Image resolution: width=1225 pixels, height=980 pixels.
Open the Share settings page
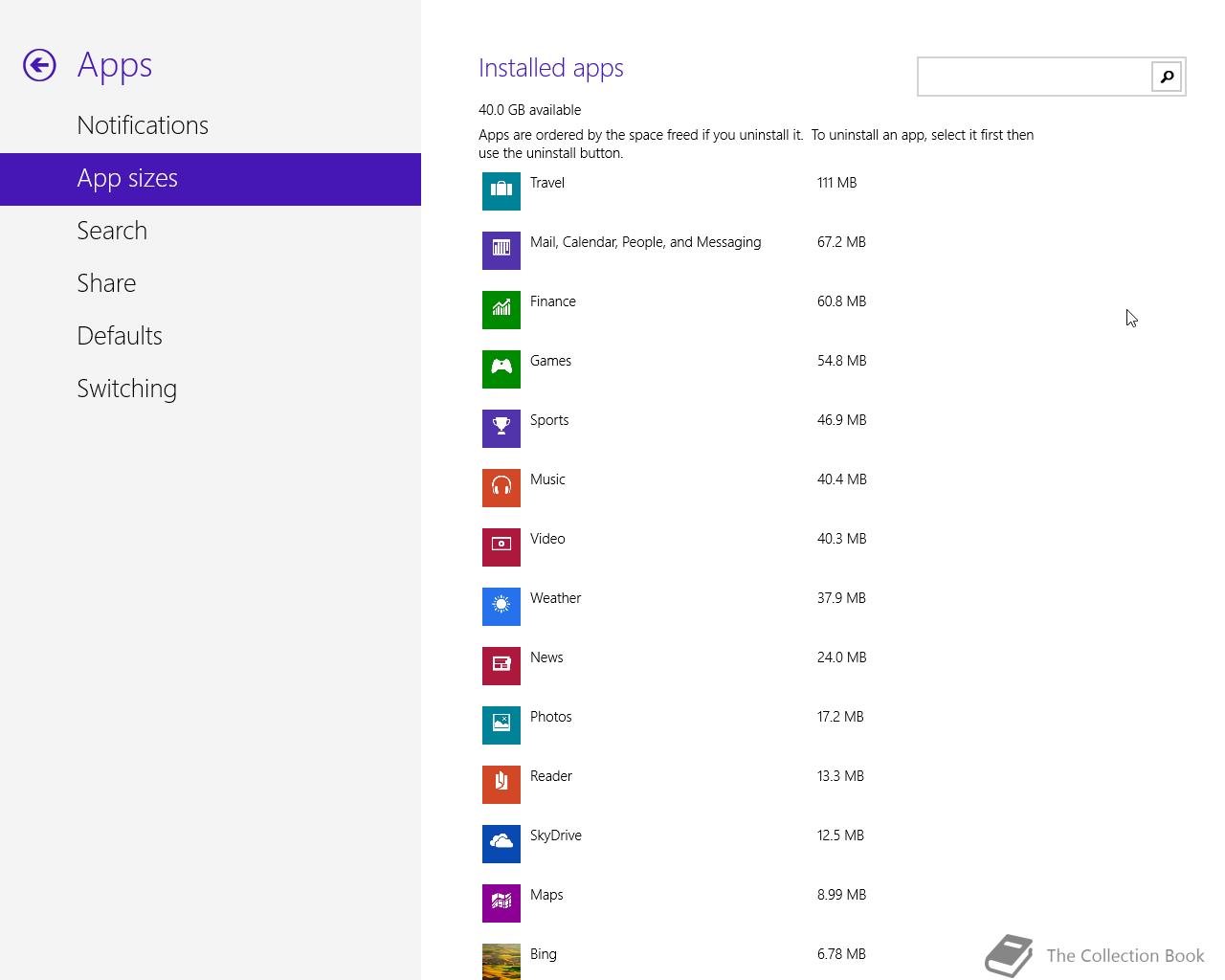tap(211, 283)
